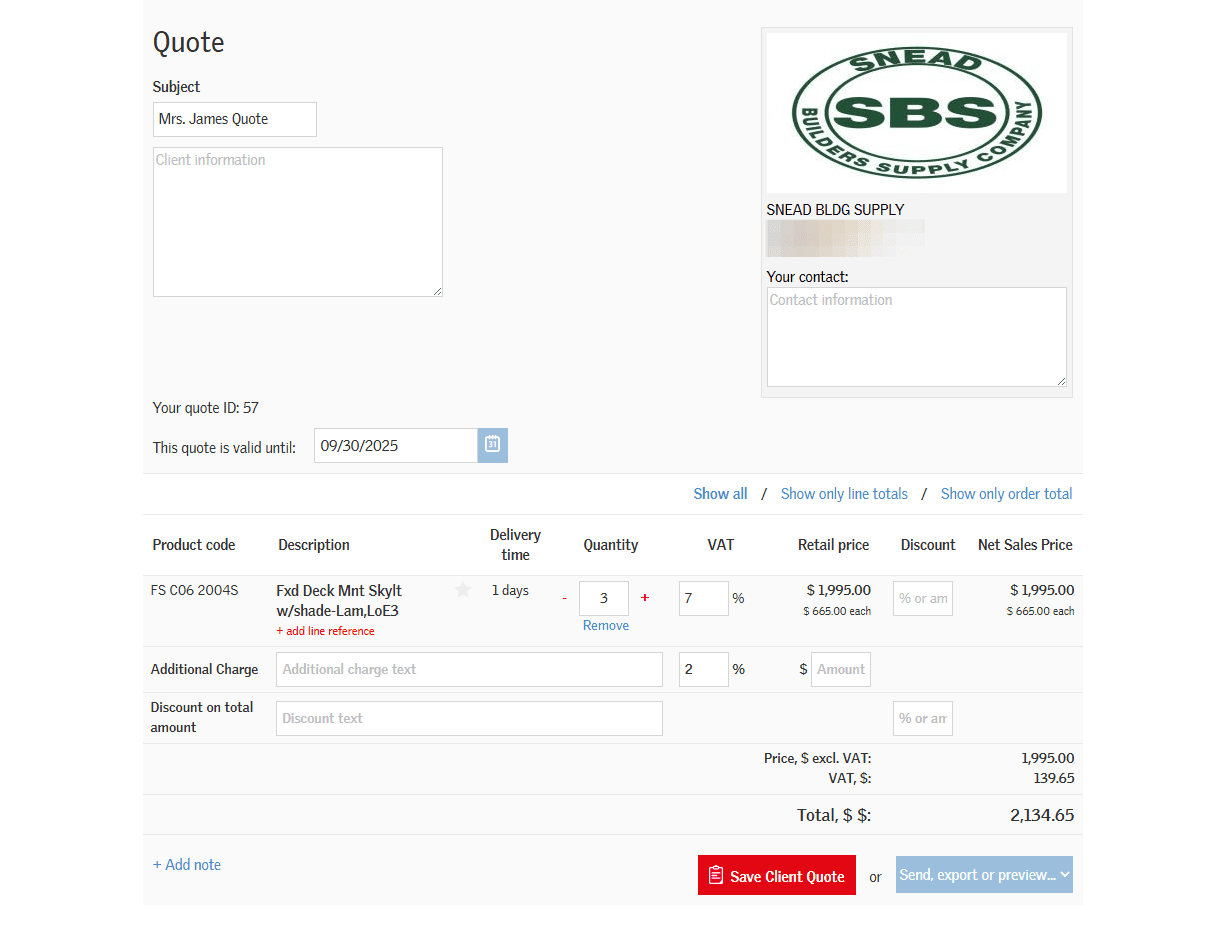Image resolution: width=1229 pixels, height=932 pixels.
Task: Click the Additional charge text field
Action: click(x=470, y=670)
